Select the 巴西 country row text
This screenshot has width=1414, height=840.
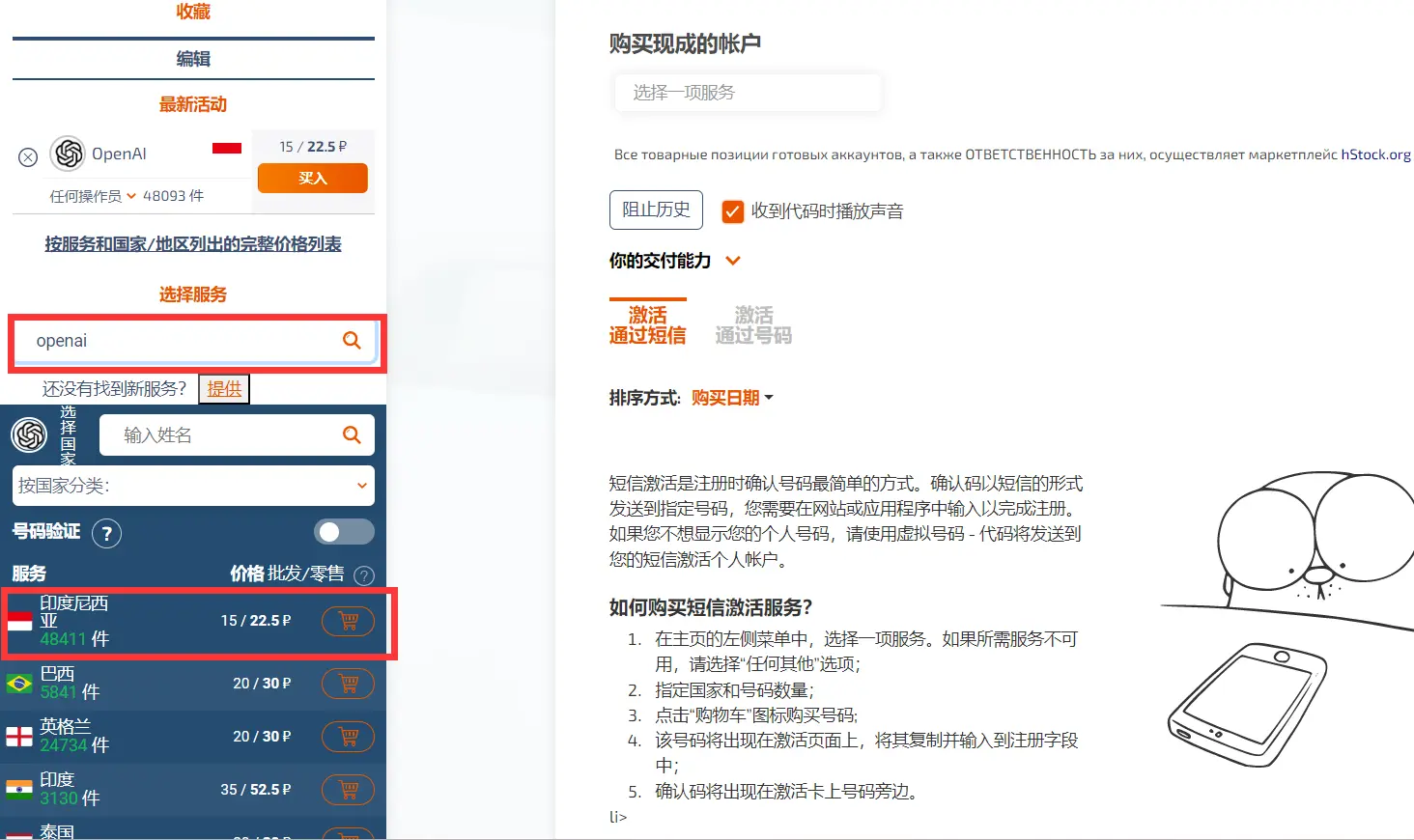tap(57, 674)
